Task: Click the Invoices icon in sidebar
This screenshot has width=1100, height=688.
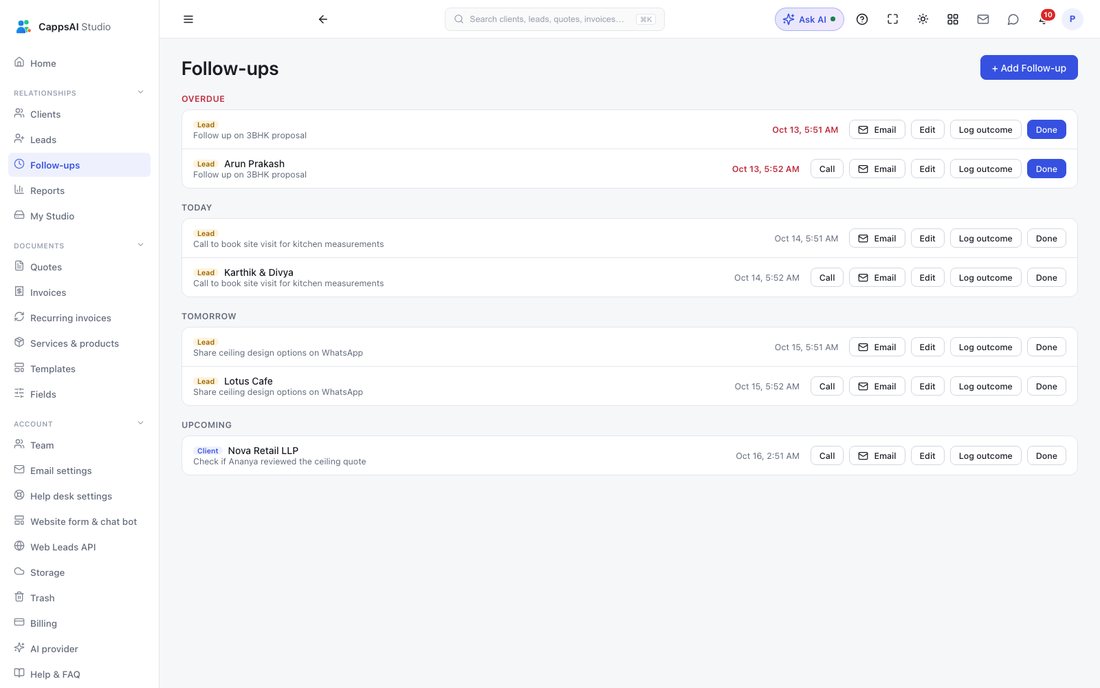Action: coord(19,291)
